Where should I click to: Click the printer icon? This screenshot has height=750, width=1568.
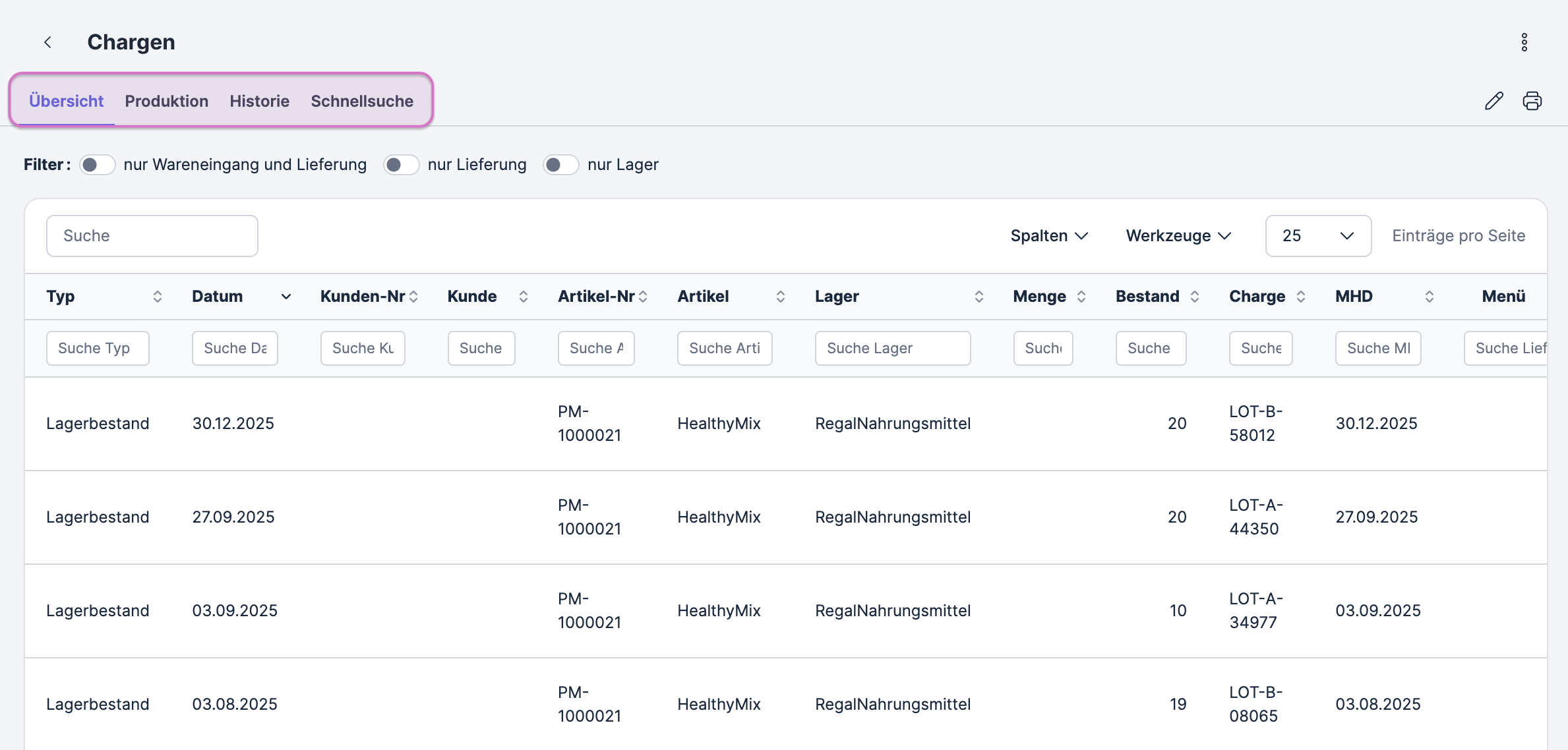click(x=1532, y=101)
